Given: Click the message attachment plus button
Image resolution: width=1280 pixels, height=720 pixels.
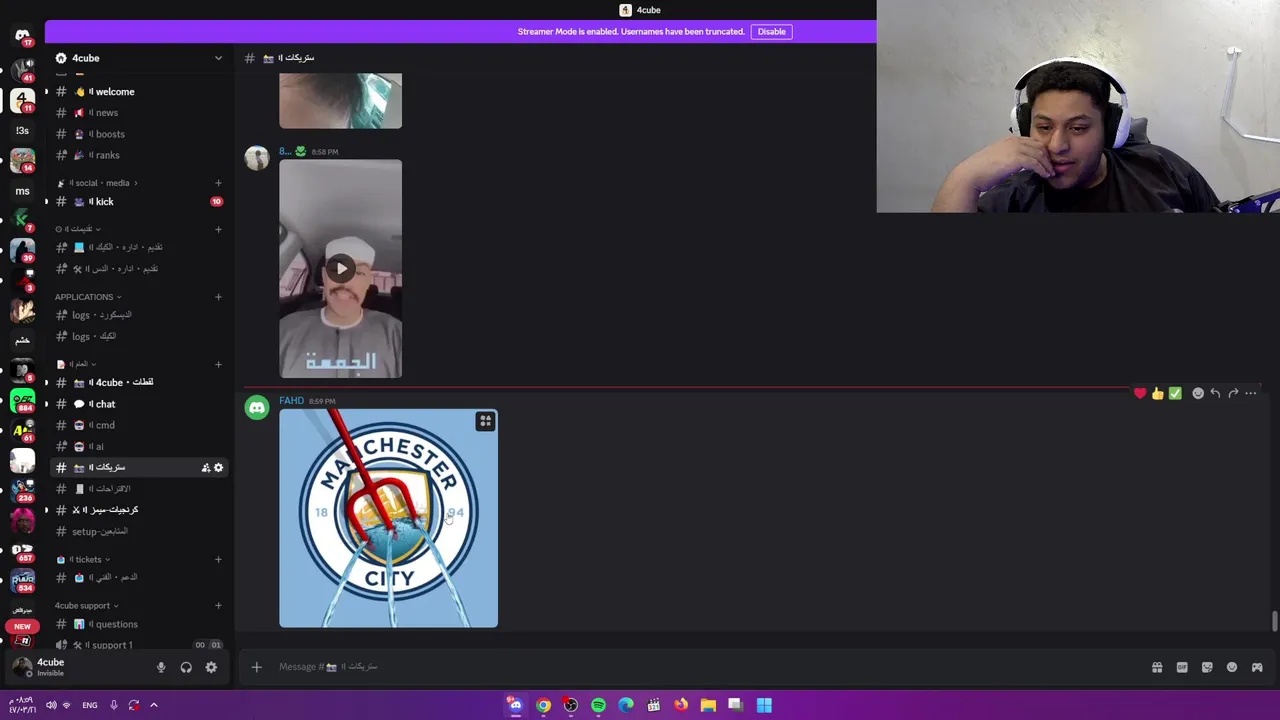Looking at the screenshot, I should coord(256,667).
